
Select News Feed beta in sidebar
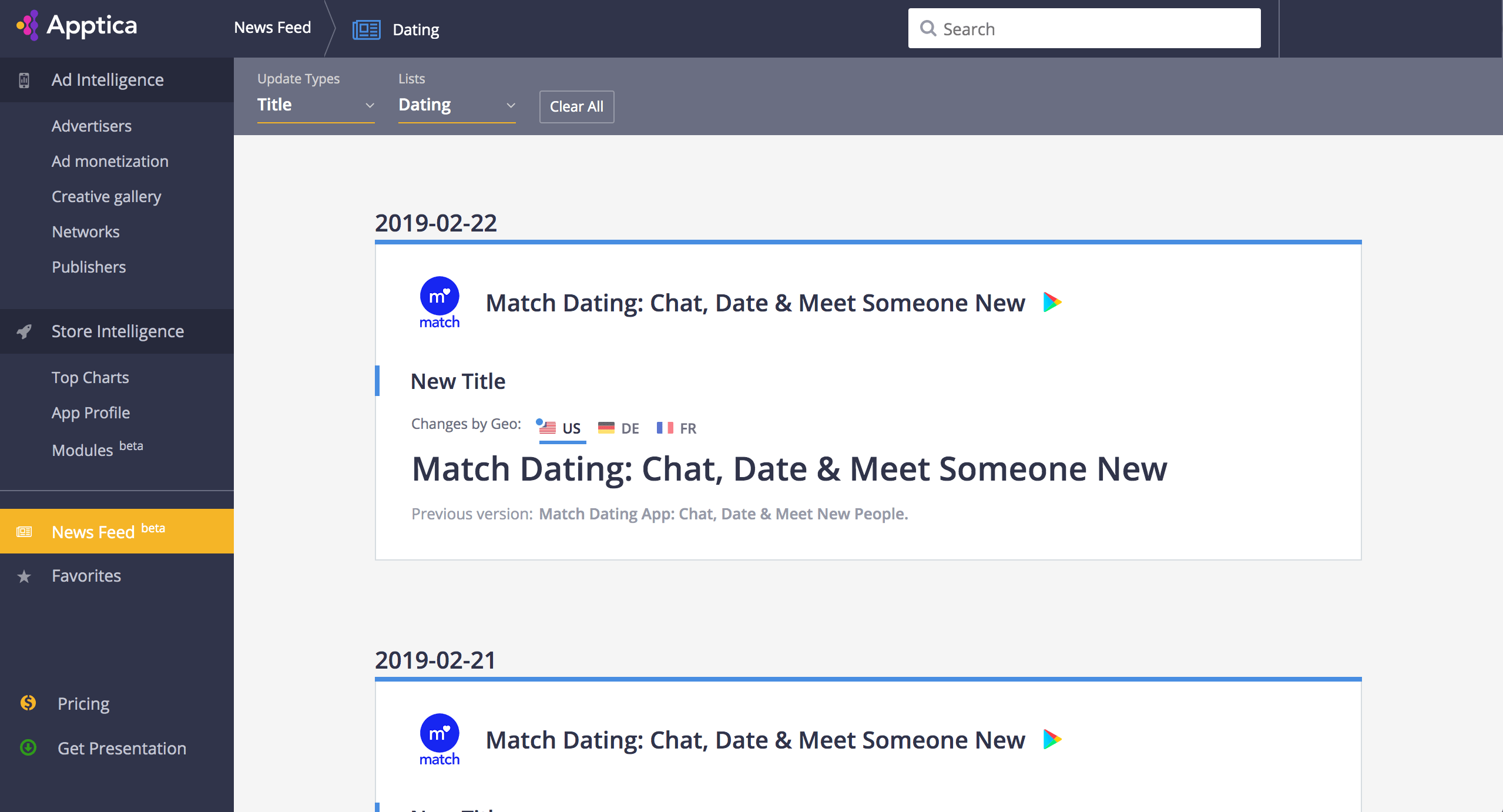117,531
